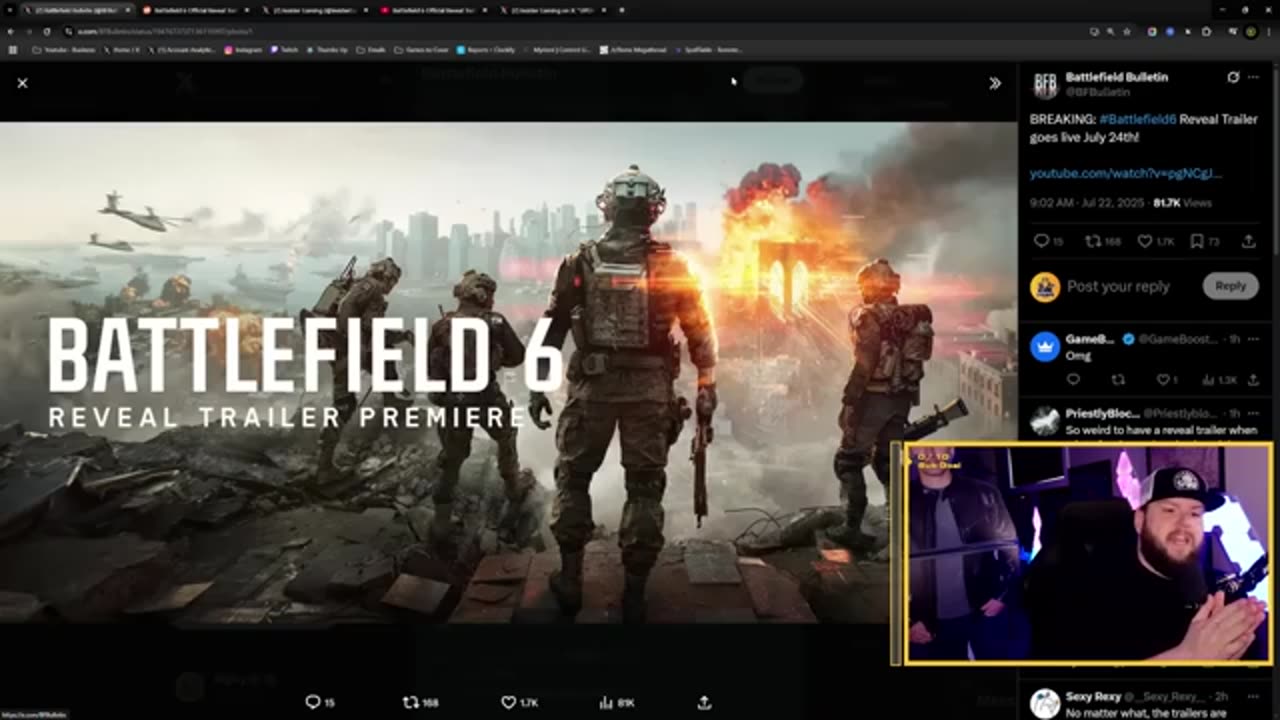Bookmark this page with star icon
Image resolution: width=1280 pixels, height=720 pixels.
(1125, 31)
